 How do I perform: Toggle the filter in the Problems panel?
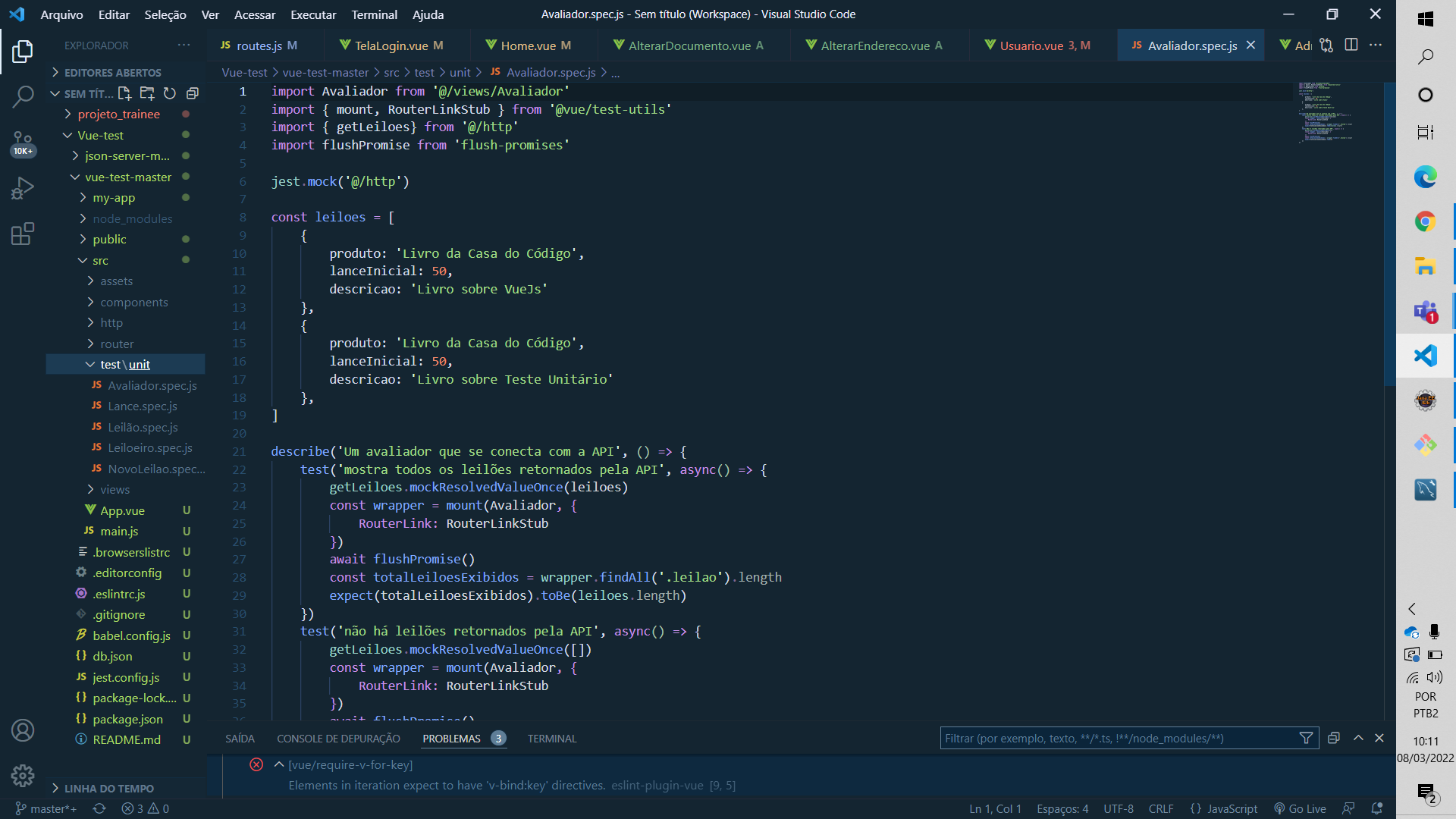(x=1306, y=737)
